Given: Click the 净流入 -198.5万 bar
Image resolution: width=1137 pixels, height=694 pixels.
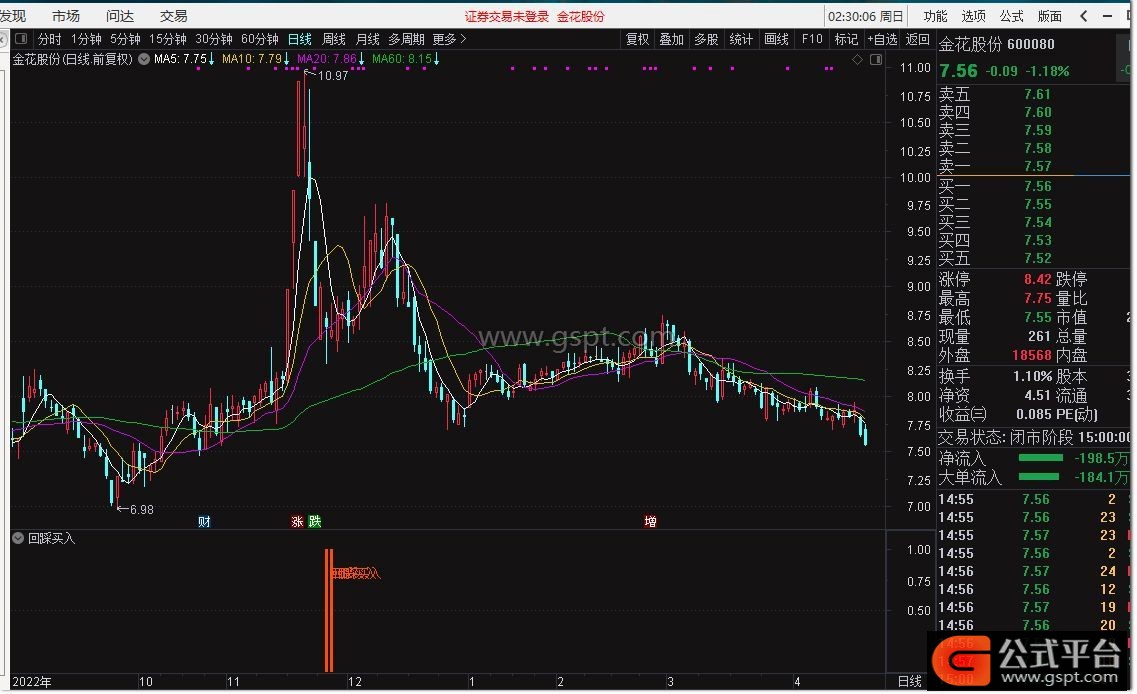Looking at the screenshot, I should [1041, 458].
